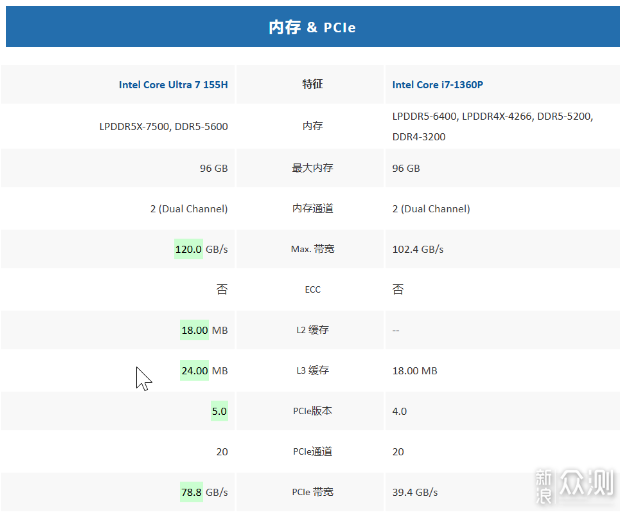Select the 4.0 PCIe version value

point(399,411)
